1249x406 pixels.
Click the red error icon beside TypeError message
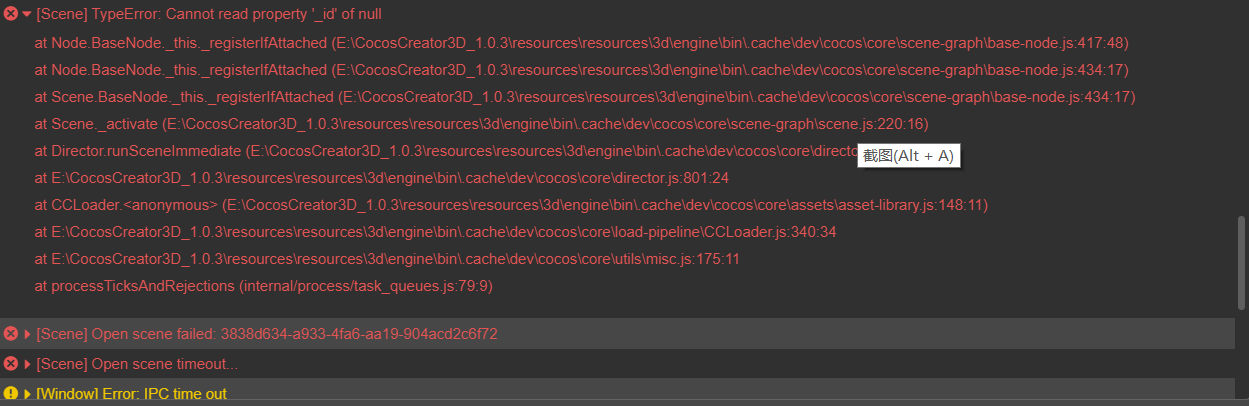[11, 14]
